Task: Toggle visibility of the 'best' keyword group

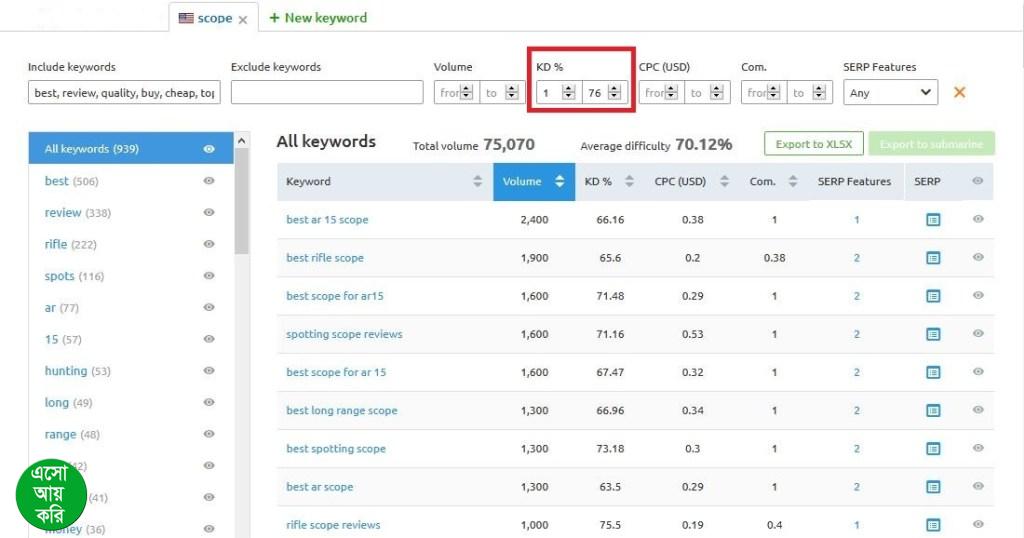Action: 209,181
